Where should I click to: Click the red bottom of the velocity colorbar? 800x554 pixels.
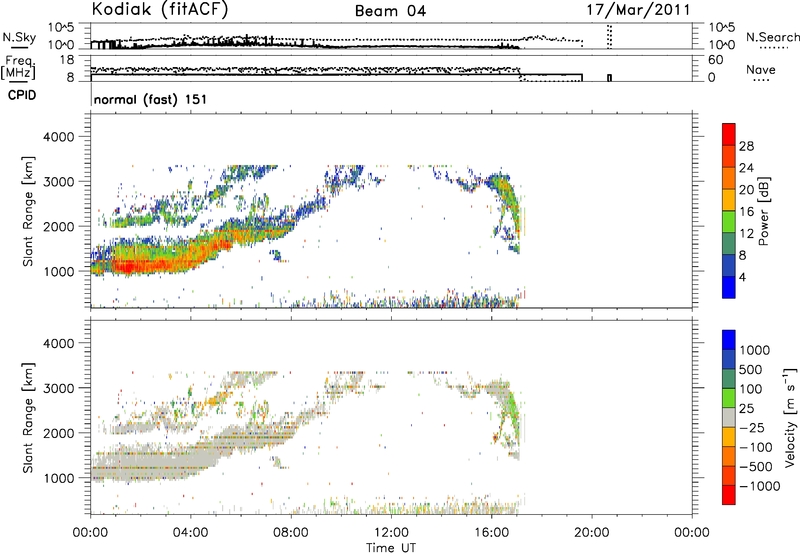click(x=729, y=495)
